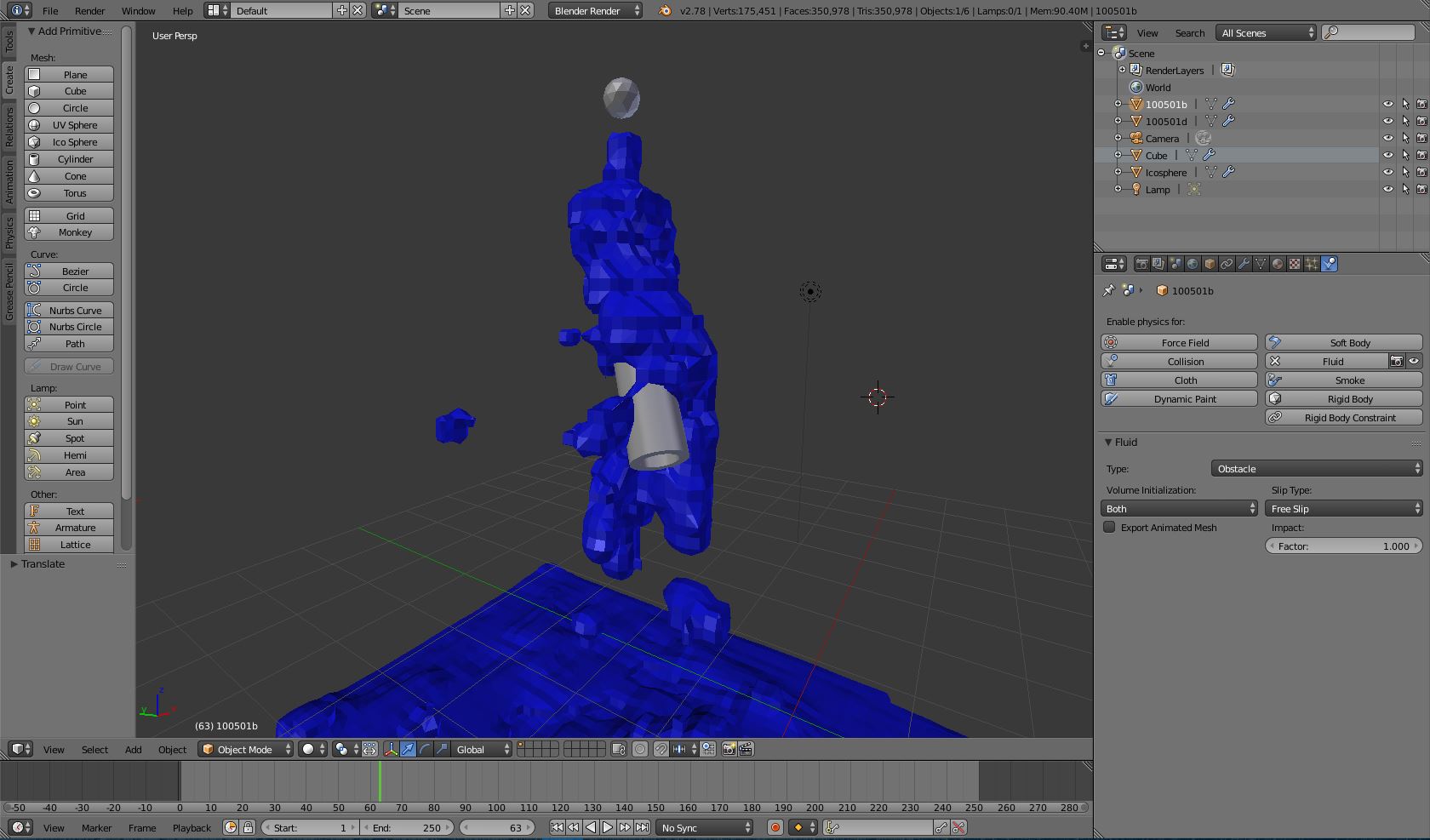
Task: Open the fluid Type dropdown showing Obstacle
Action: click(1317, 468)
